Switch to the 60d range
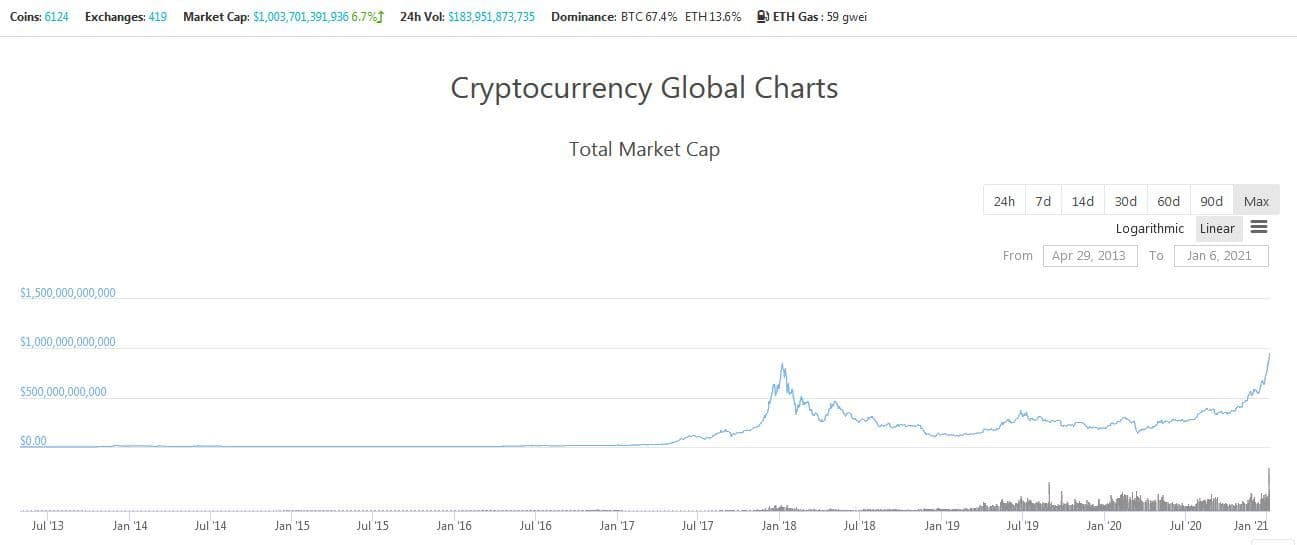The width and height of the screenshot is (1297, 545). click(x=1168, y=201)
